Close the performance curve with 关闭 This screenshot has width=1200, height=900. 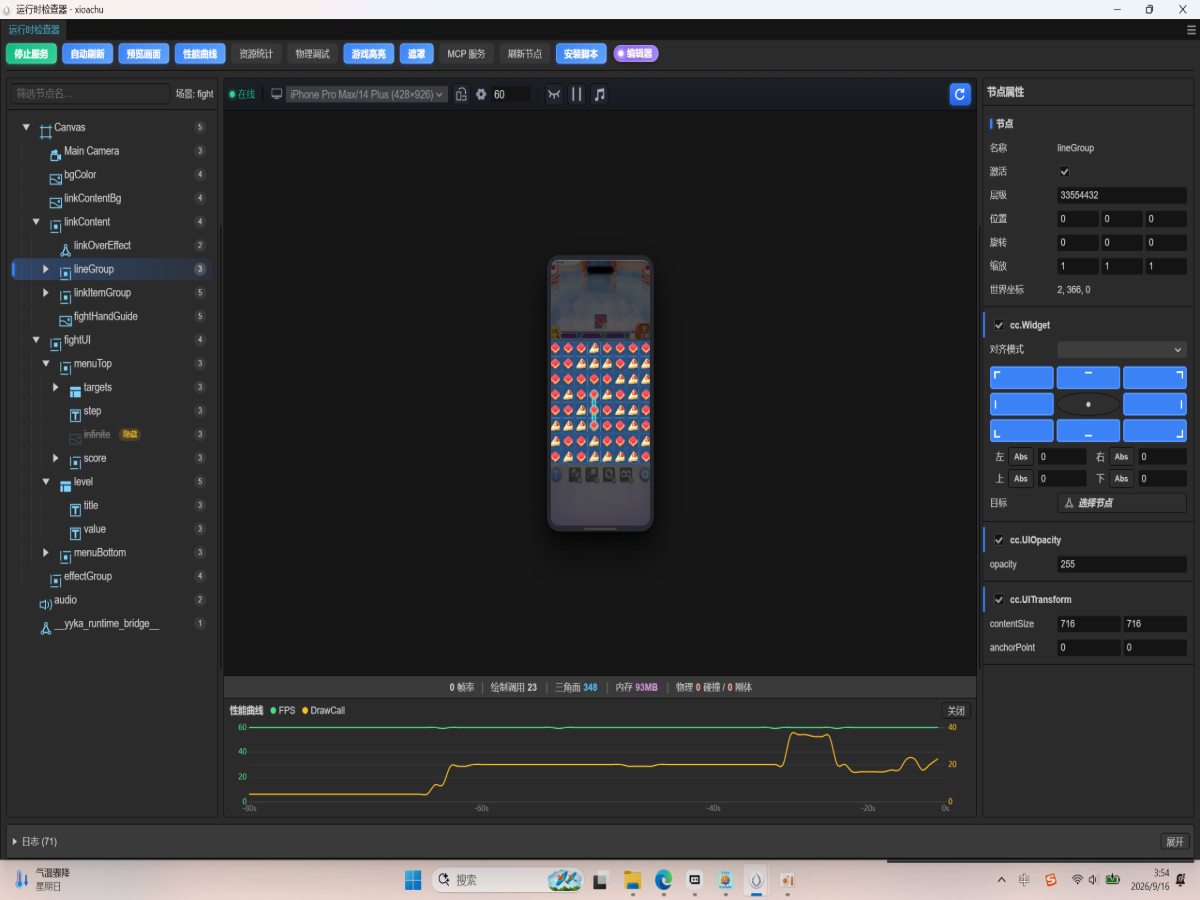(956, 711)
